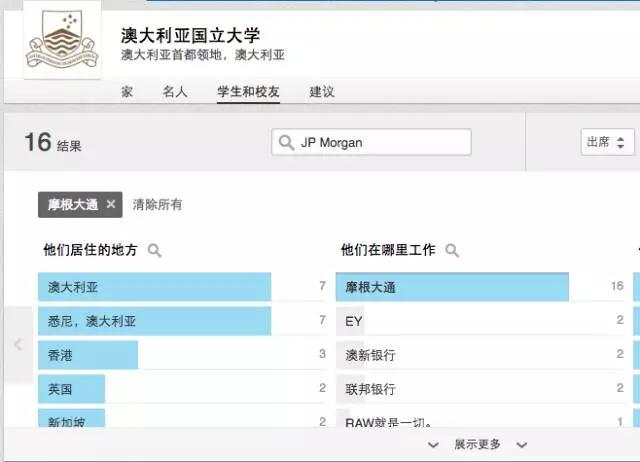Click the down chevron right of 展示更多
Screen dimensions: 640x462
521,445
